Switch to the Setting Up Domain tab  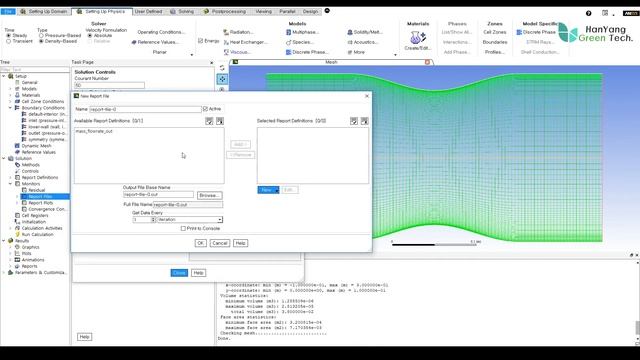pyautogui.click(x=44, y=11)
